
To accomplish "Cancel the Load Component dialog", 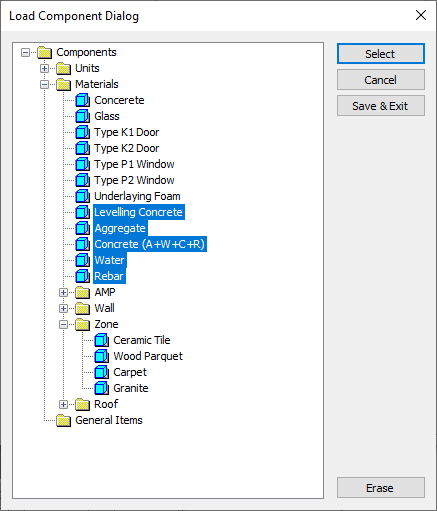I will [x=381, y=80].
